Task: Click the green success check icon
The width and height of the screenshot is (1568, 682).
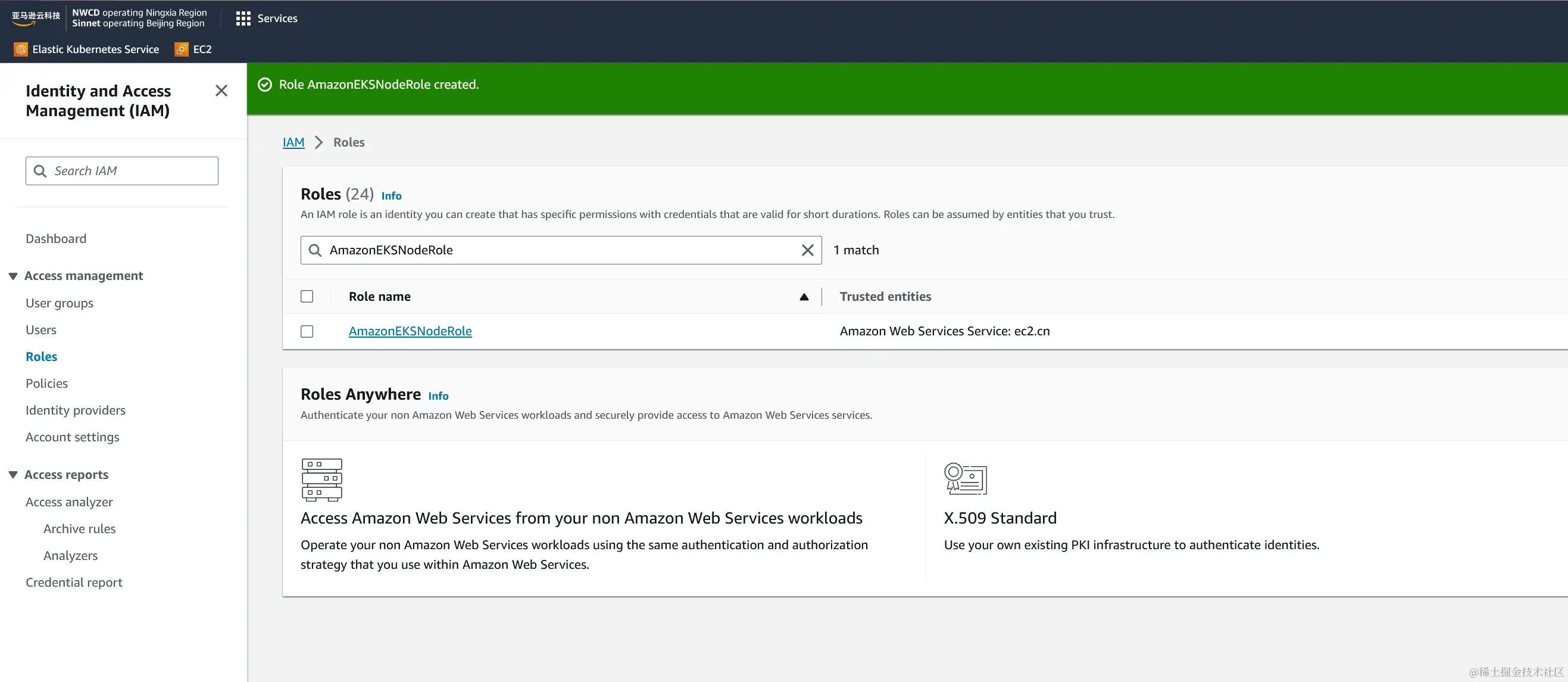Action: tap(265, 85)
